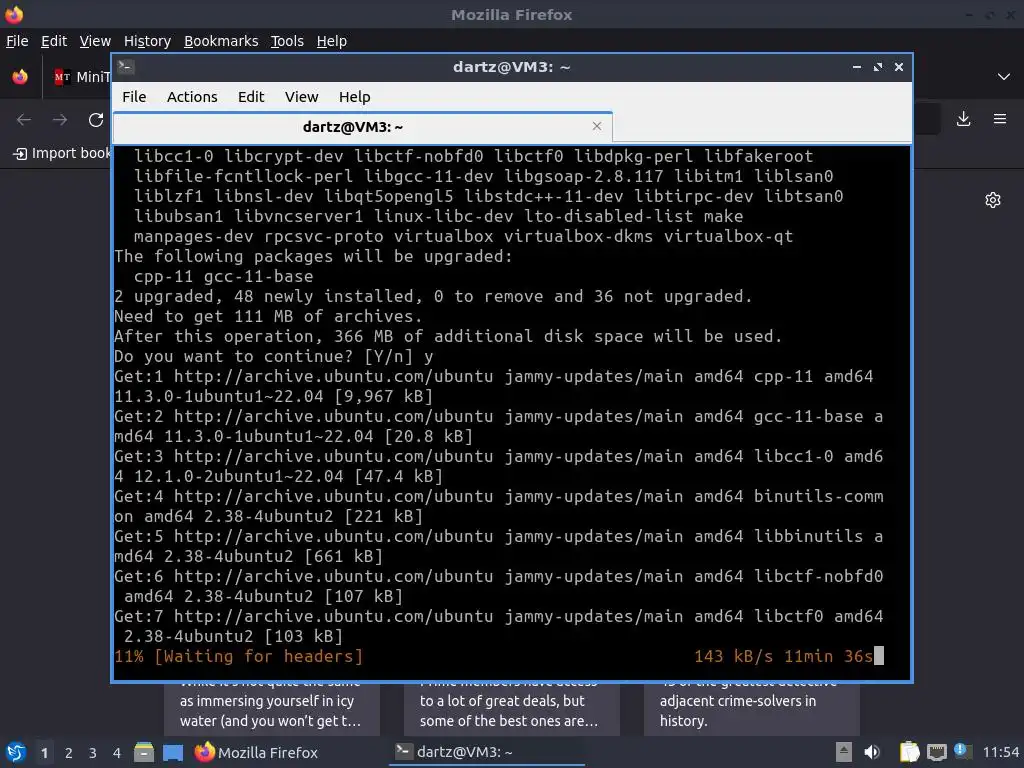Open Firefox Edit menu
The image size is (1024, 768).
pos(54,41)
